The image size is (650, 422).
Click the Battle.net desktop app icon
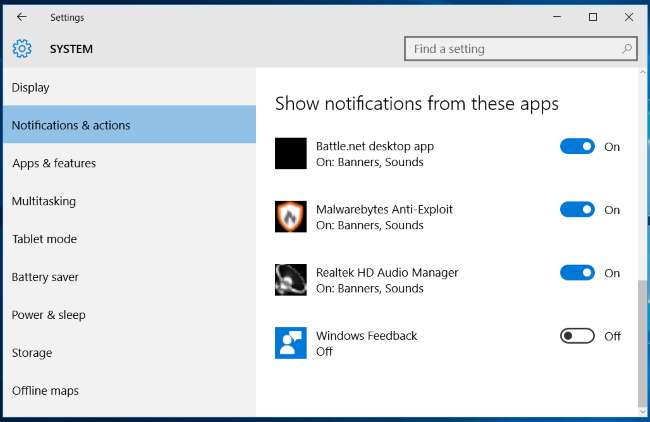click(x=290, y=153)
